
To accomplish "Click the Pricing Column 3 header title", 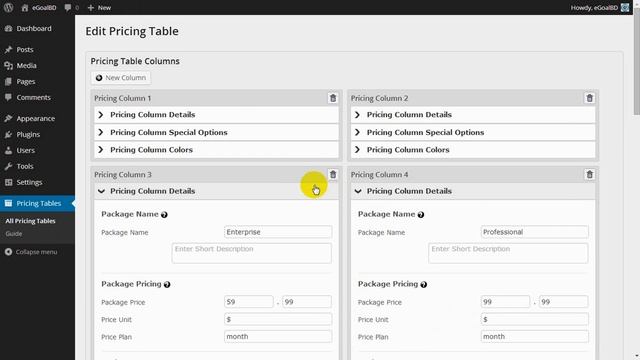I will 122,175.
